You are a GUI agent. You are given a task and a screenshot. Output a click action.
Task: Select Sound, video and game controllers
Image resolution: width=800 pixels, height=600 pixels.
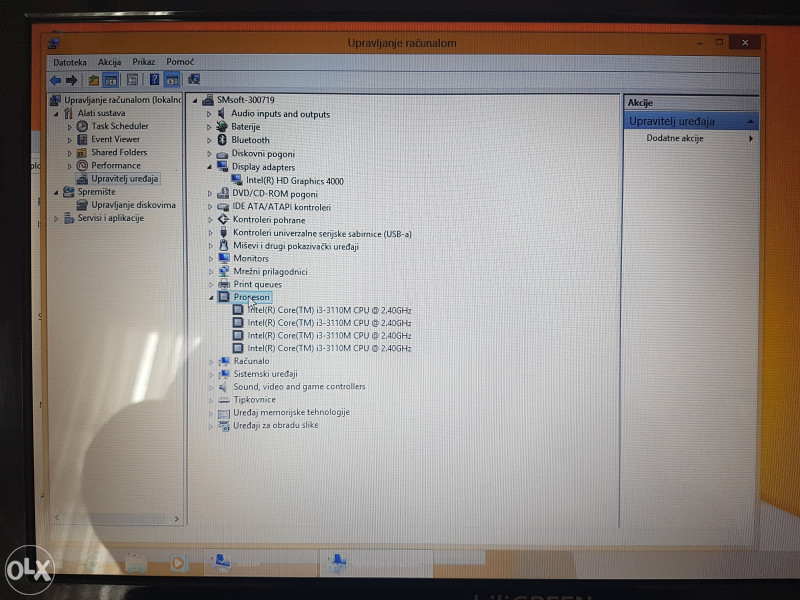299,386
